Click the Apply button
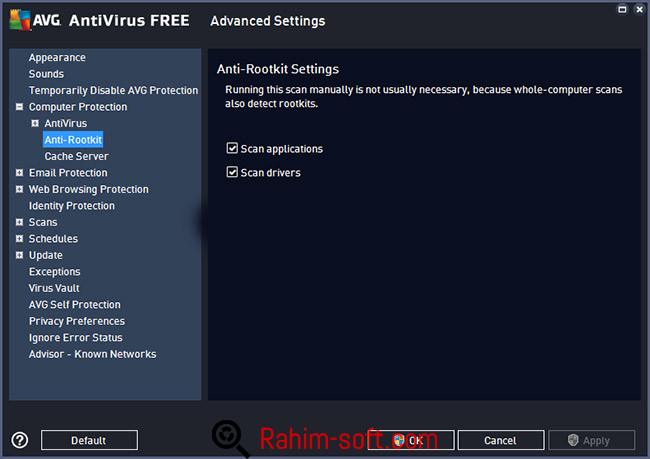The width and height of the screenshot is (650, 459). (592, 440)
